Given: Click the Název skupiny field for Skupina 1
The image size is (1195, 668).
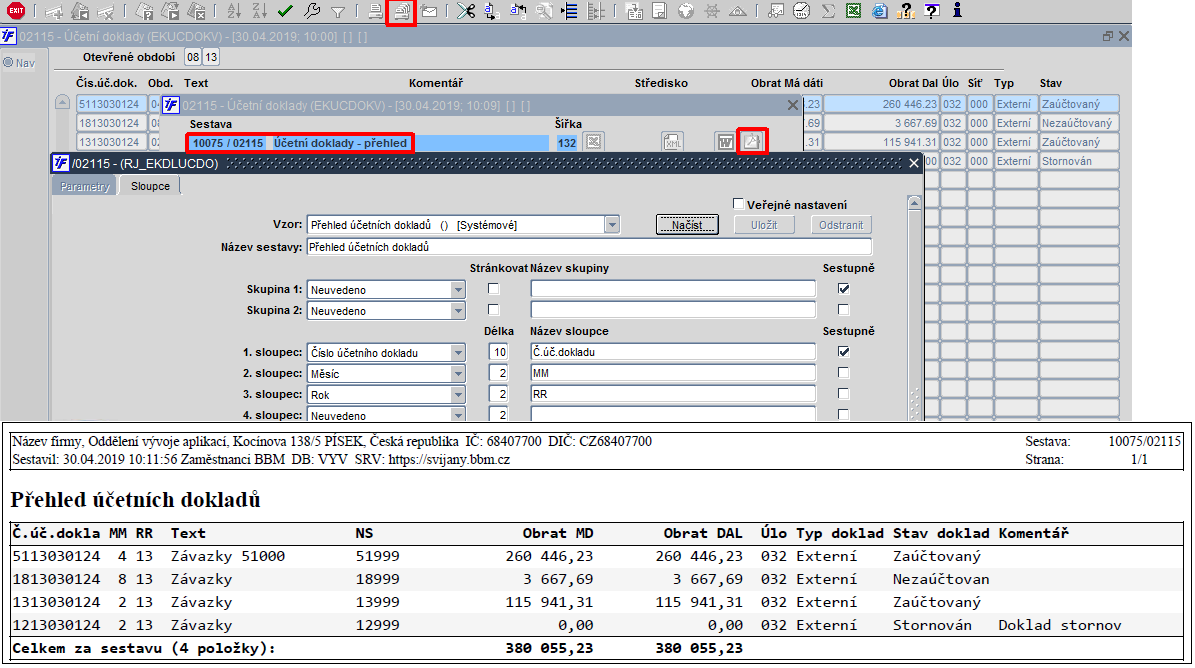Looking at the screenshot, I should coord(673,289).
